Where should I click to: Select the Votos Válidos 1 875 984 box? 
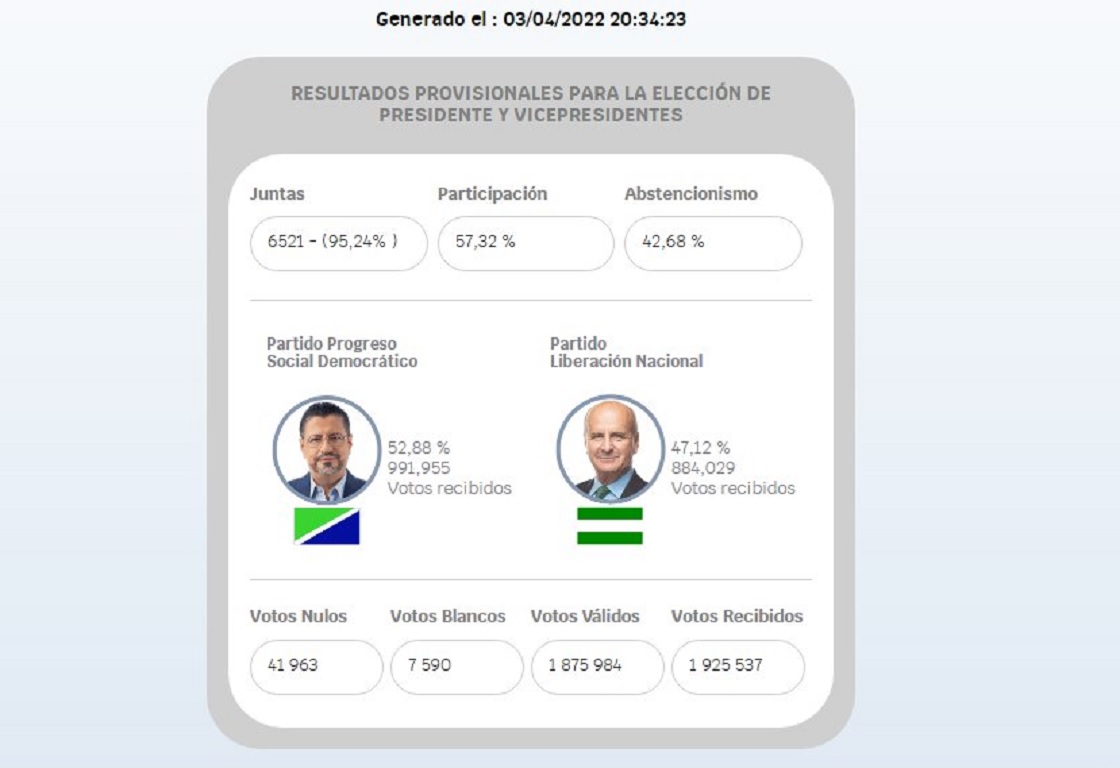pos(597,666)
